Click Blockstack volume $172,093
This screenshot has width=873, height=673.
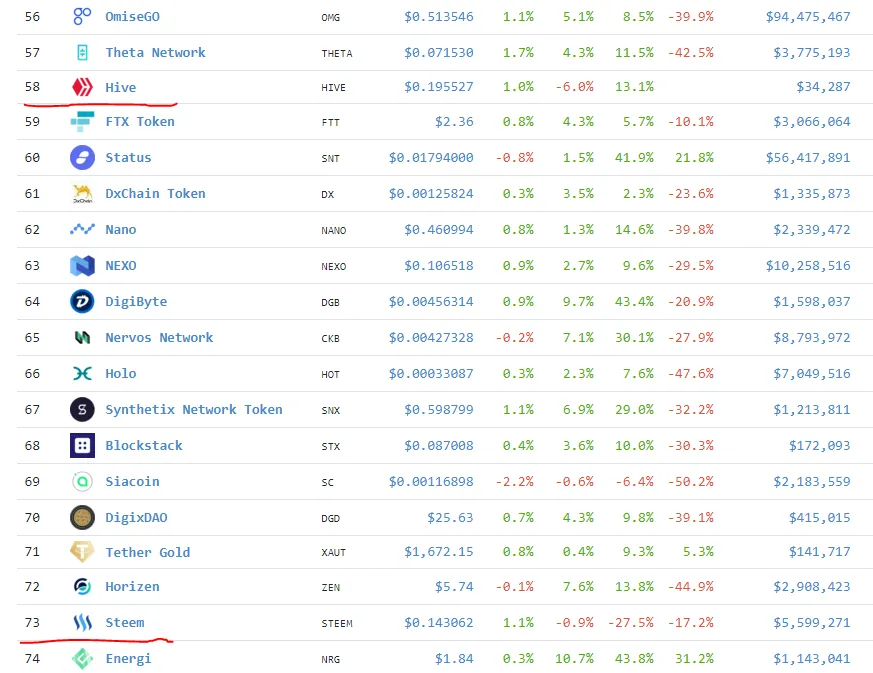click(820, 445)
